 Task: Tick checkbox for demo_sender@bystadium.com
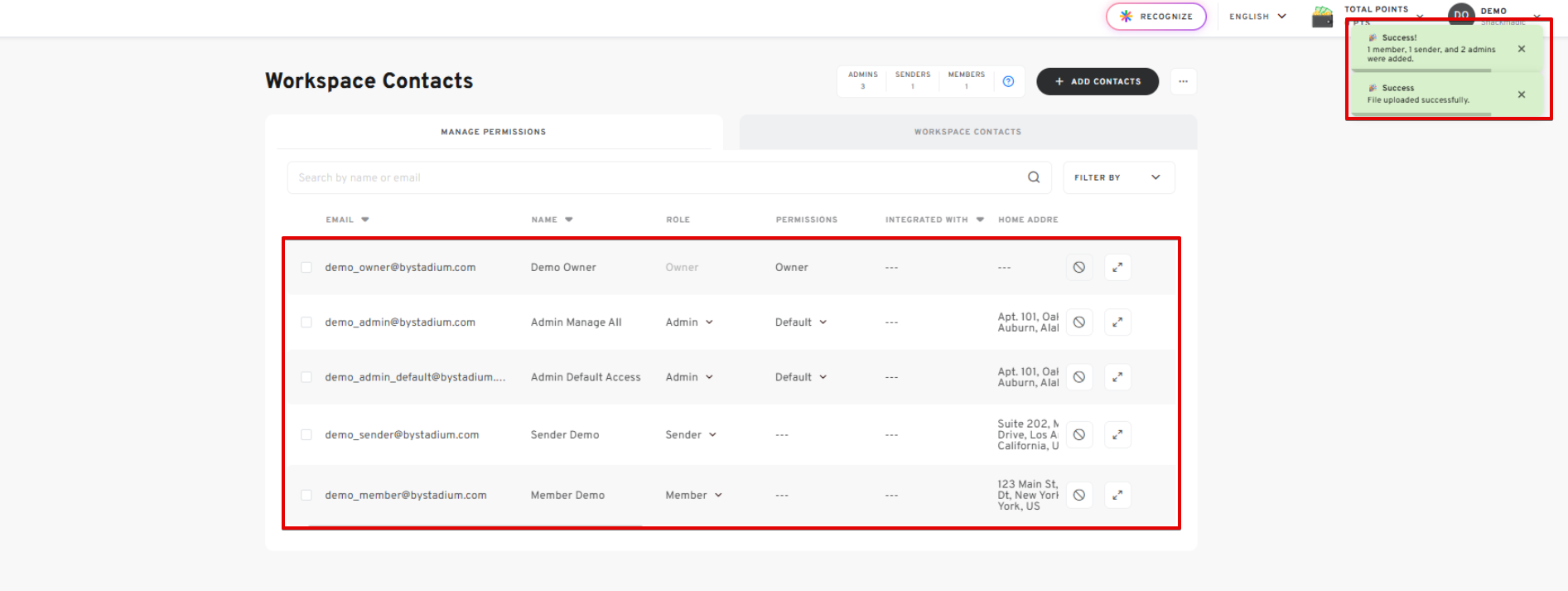(306, 435)
